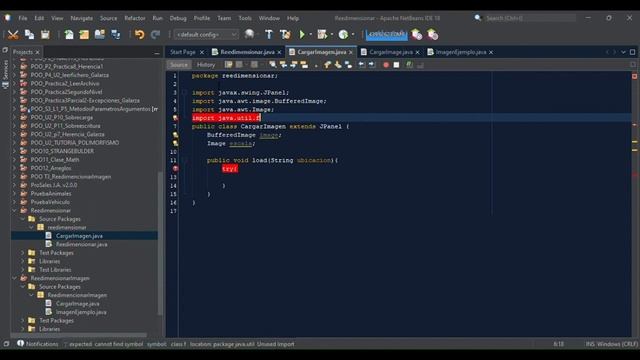The height and width of the screenshot is (360, 640).
Task: Undo the last edit
Action: [140, 35]
